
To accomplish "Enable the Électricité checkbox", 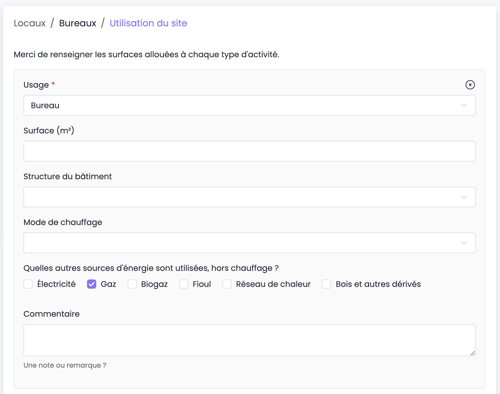I will (x=28, y=284).
